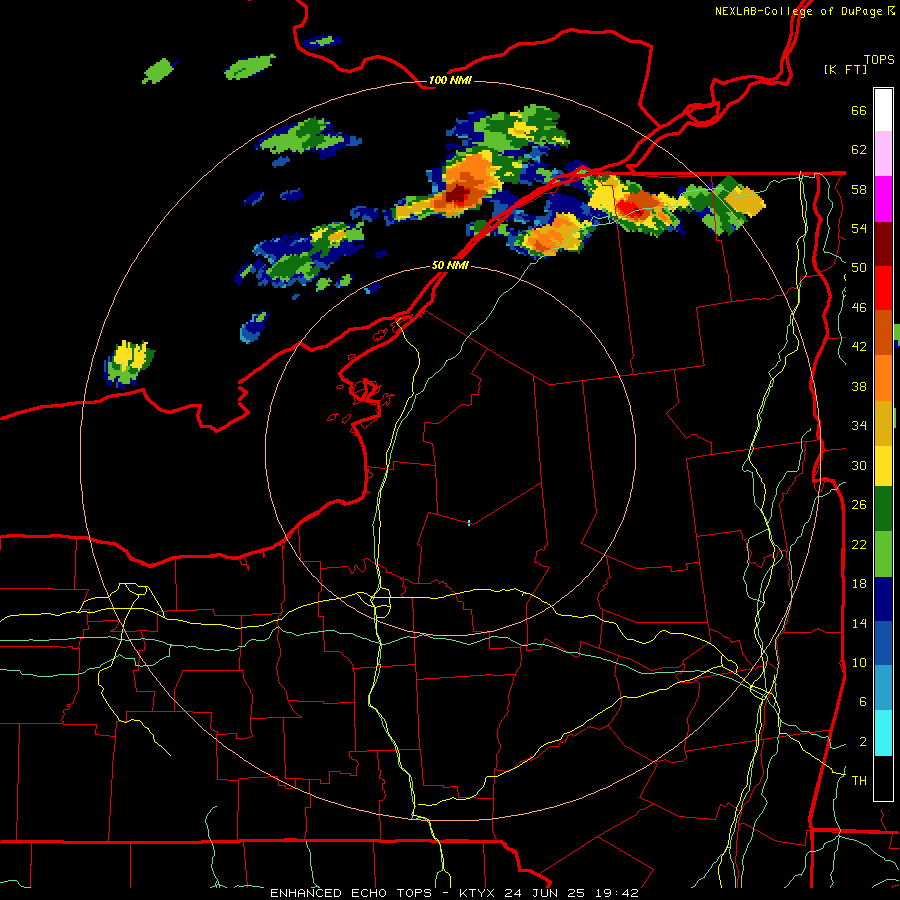Click the "34" legend value
Screen dimensions: 900x900
[x=859, y=425]
